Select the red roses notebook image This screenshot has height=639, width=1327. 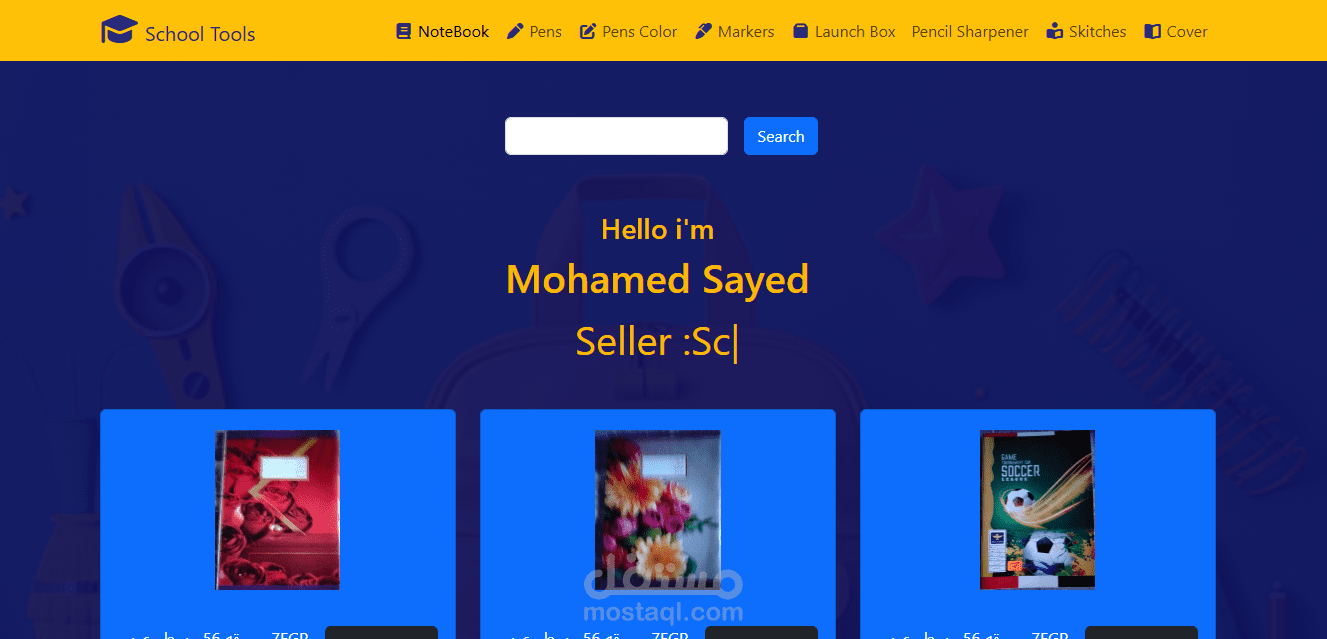click(278, 509)
